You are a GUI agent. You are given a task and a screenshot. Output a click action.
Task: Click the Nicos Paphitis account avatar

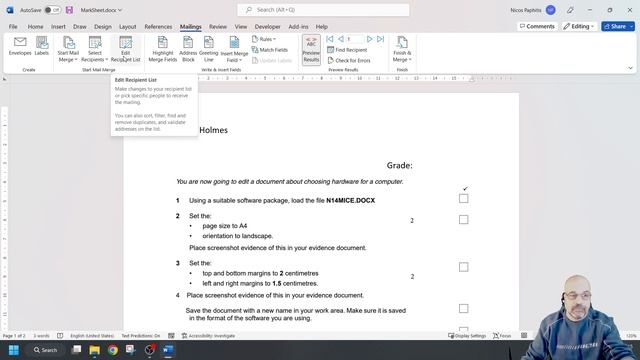(551, 10)
